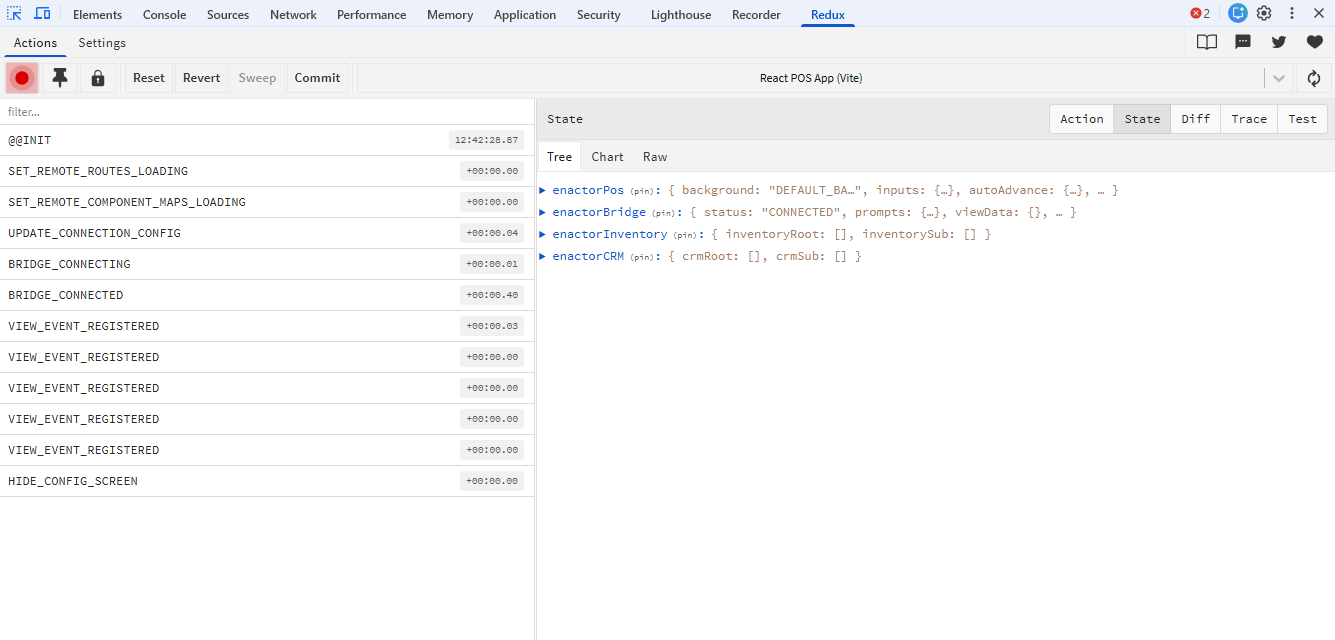Image resolution: width=1335 pixels, height=640 pixels.
Task: Open the Diff tab
Action: [x=1195, y=118]
